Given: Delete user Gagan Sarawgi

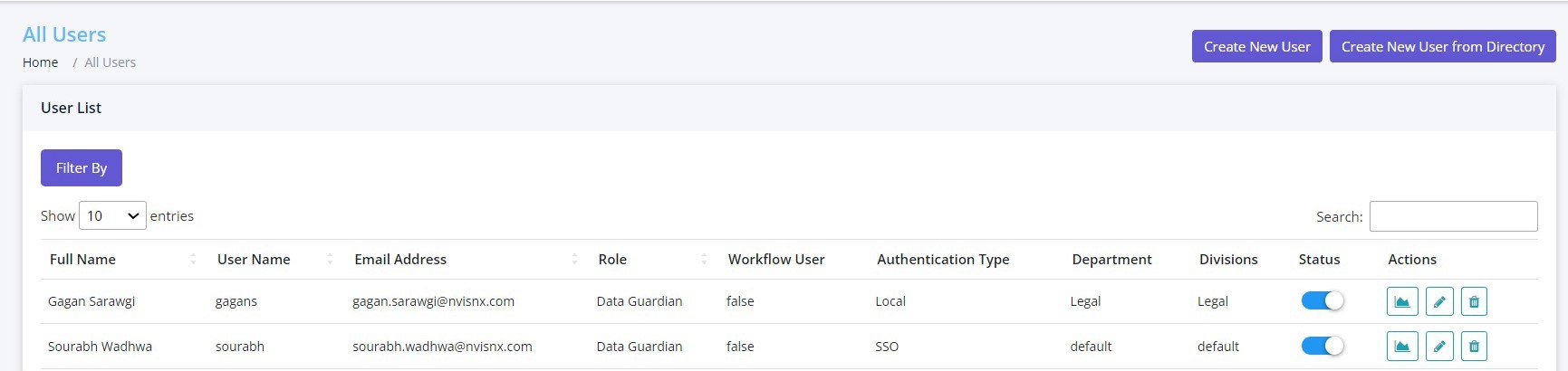Looking at the screenshot, I should (1474, 301).
